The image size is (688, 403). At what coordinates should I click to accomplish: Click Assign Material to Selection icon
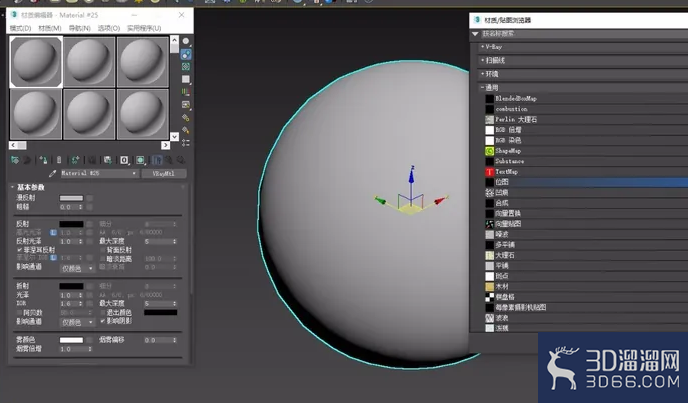(x=43, y=160)
